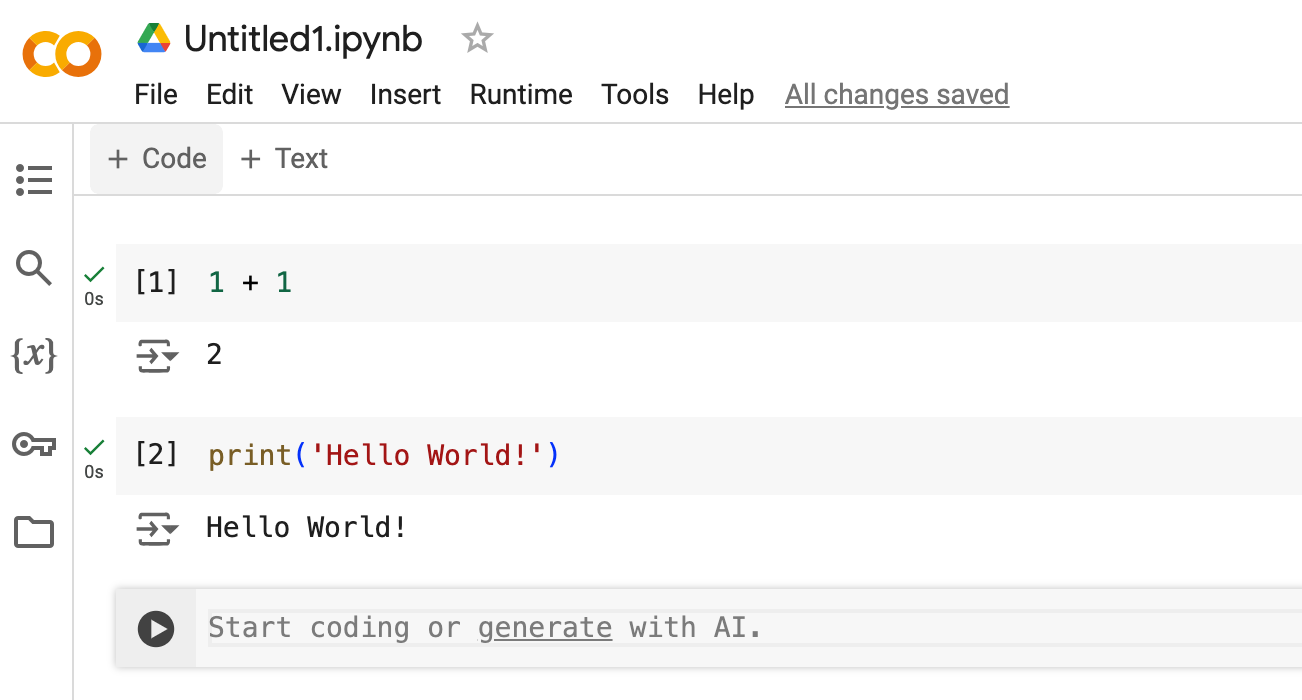Click the 0s runtime under cell [1]
Viewport: 1302px width, 700px height.
click(94, 299)
